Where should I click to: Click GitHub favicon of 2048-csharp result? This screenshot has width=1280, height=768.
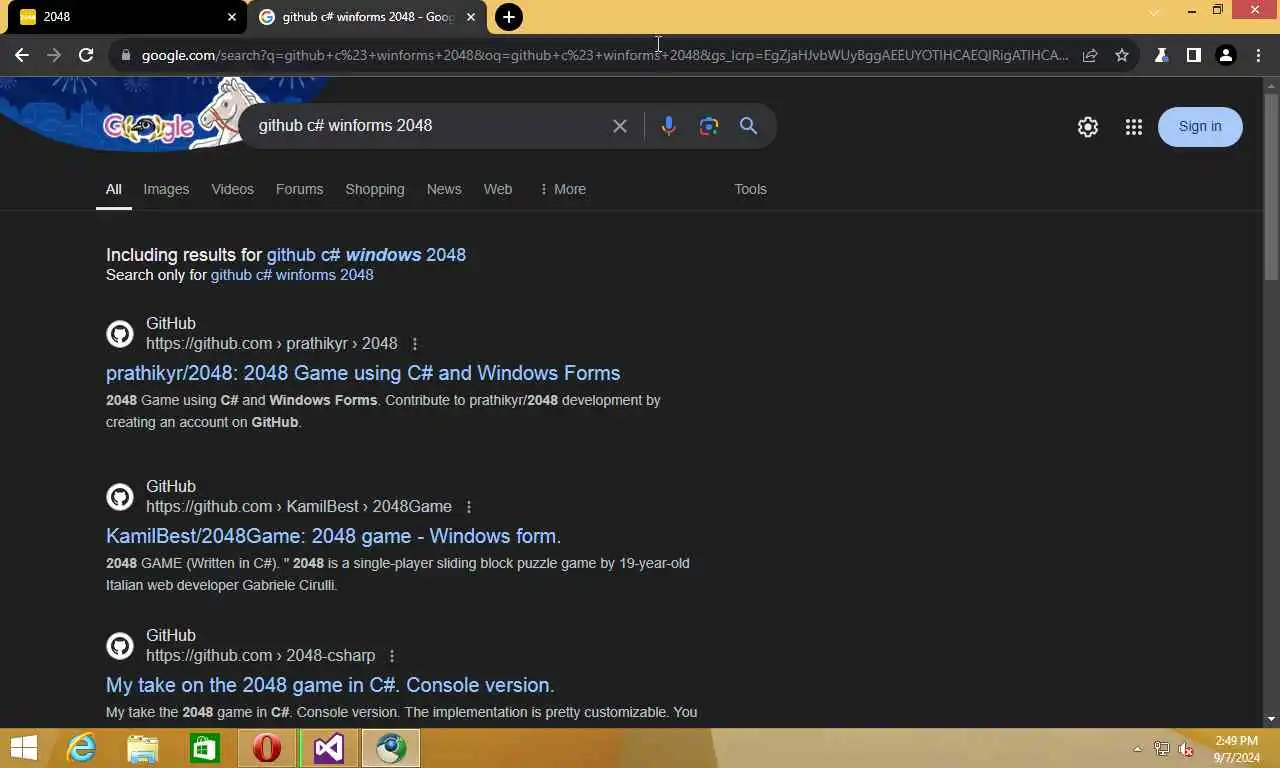[120, 646]
